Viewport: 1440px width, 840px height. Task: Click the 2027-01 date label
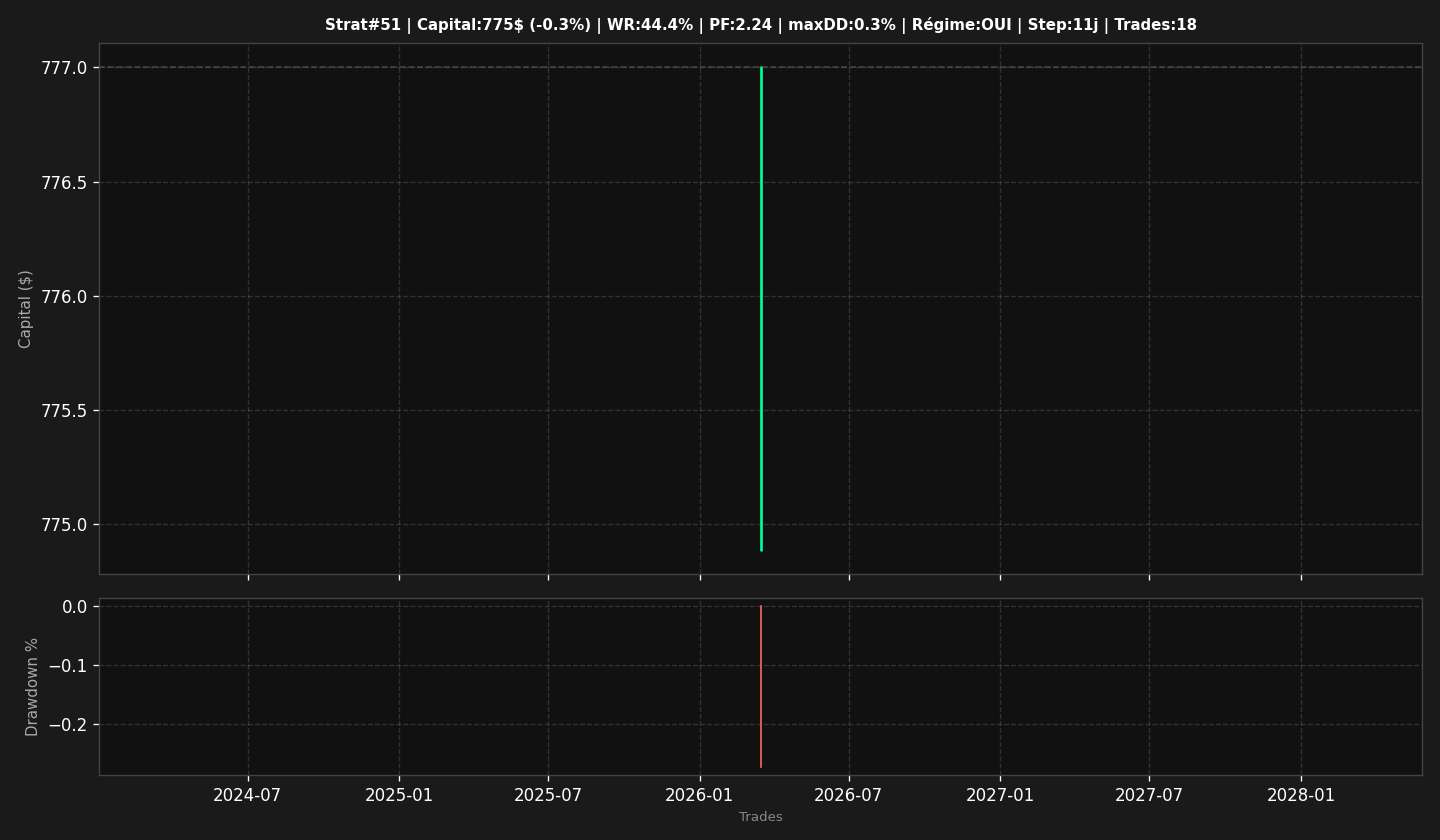pos(1000,796)
